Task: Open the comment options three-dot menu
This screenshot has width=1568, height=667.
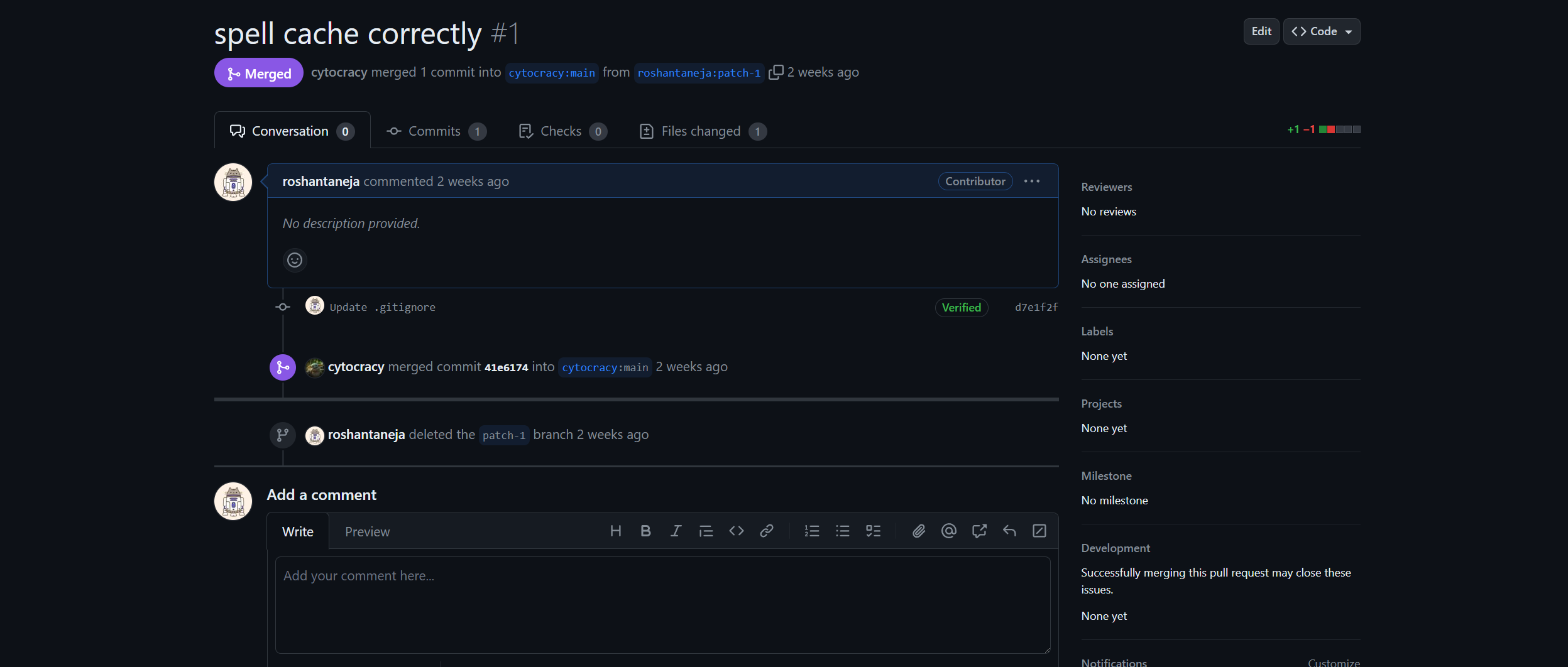Action: tap(1032, 182)
